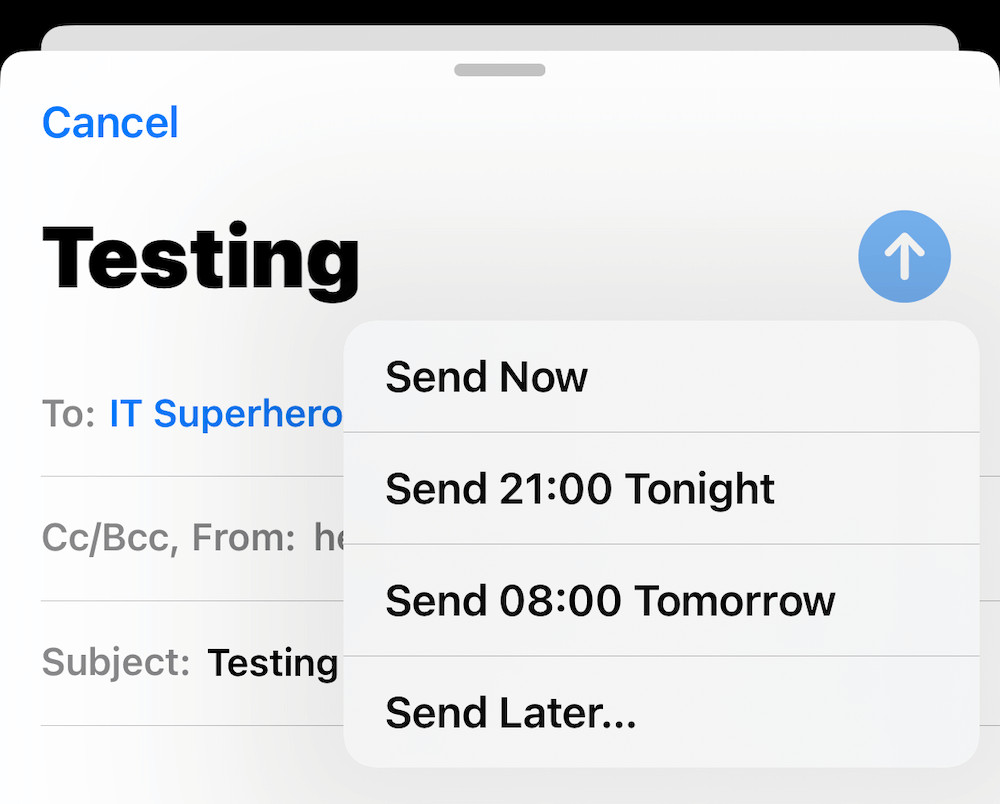The height and width of the screenshot is (804, 1000).
Task: Click the Subject: label
Action: click(x=115, y=662)
